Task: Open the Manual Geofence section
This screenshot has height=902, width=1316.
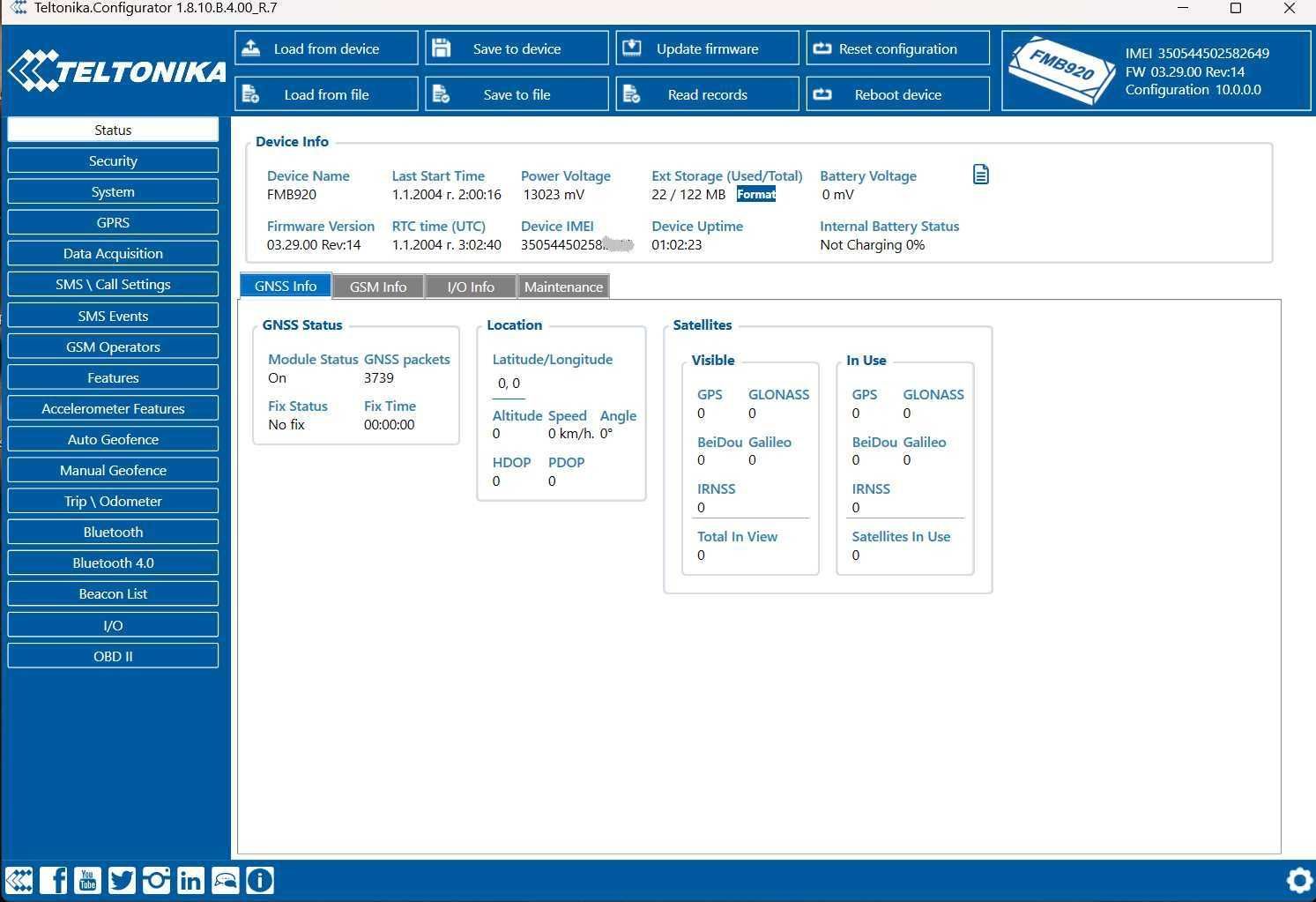Action: click(113, 470)
